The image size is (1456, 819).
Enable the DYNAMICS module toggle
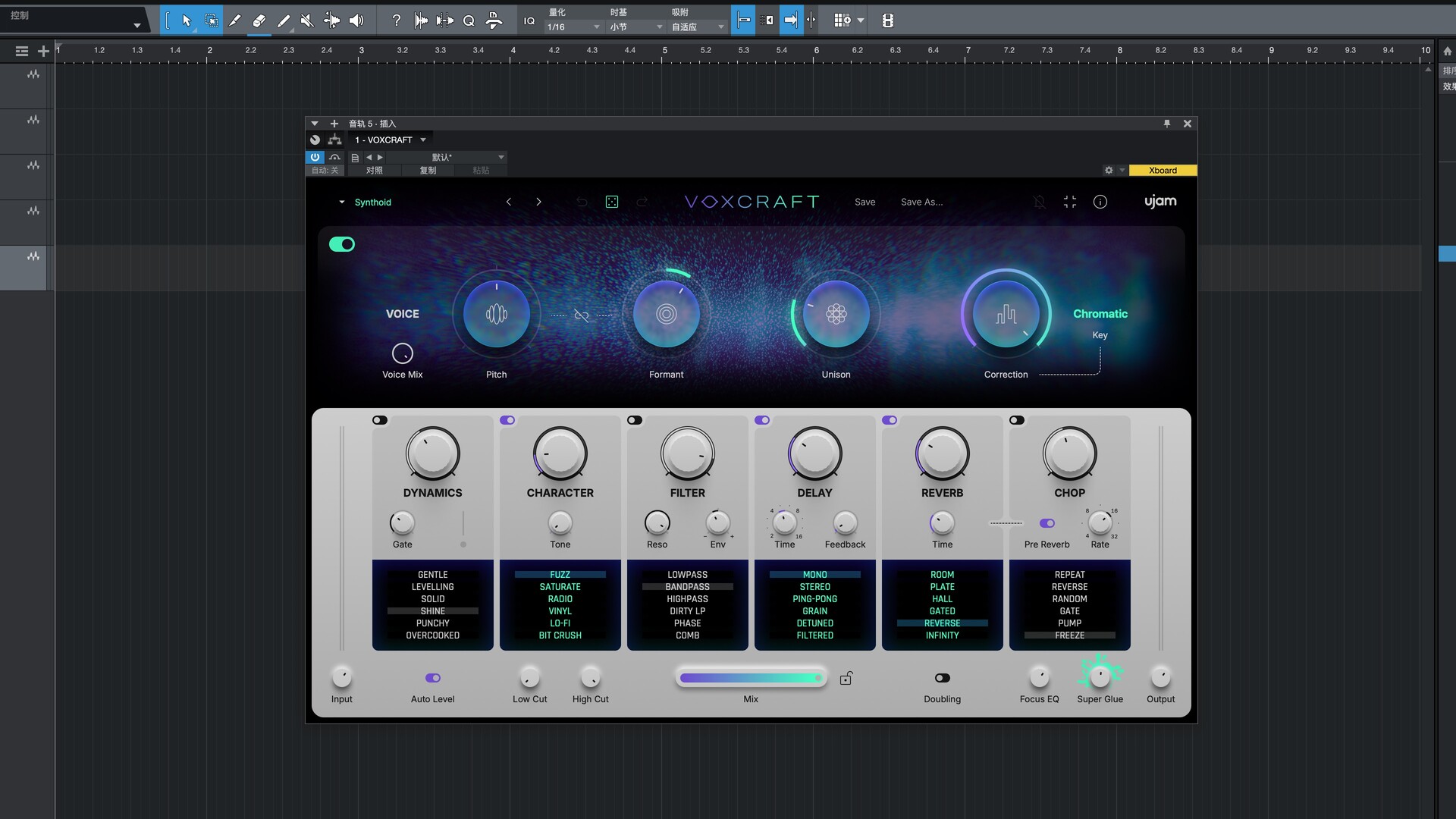point(380,419)
